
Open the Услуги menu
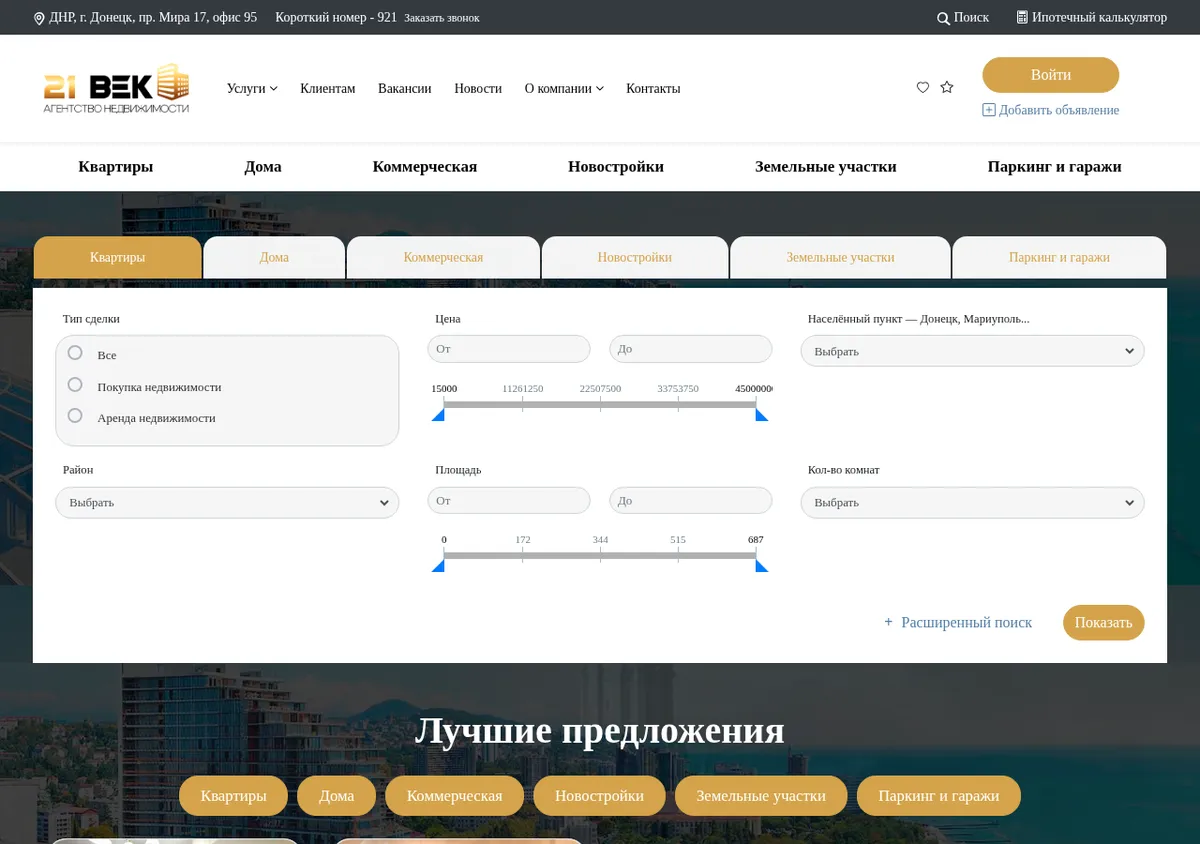pyautogui.click(x=252, y=88)
